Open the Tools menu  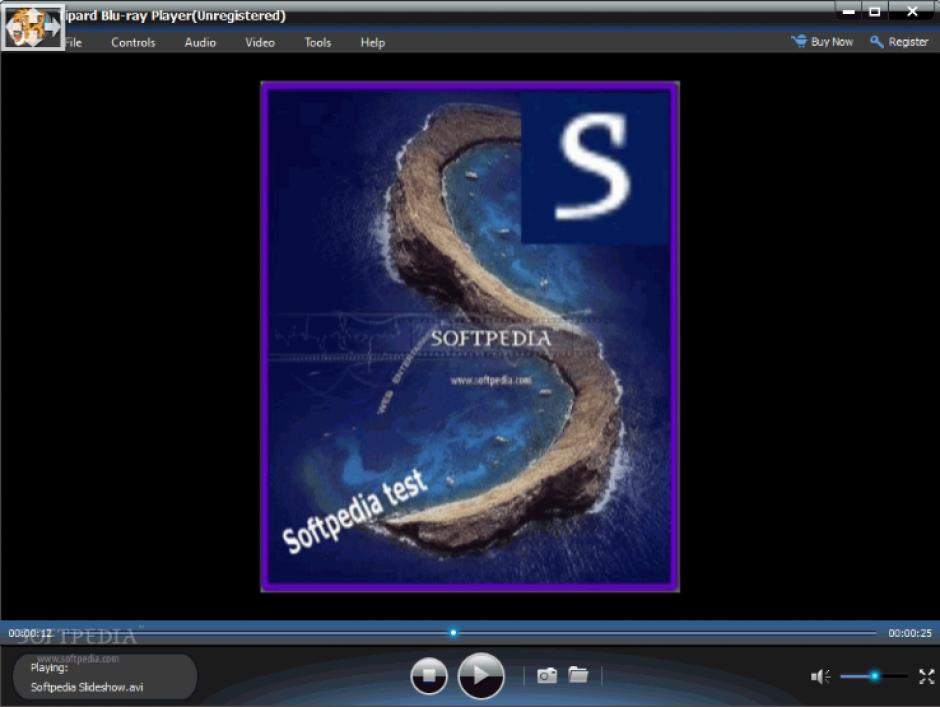(318, 43)
